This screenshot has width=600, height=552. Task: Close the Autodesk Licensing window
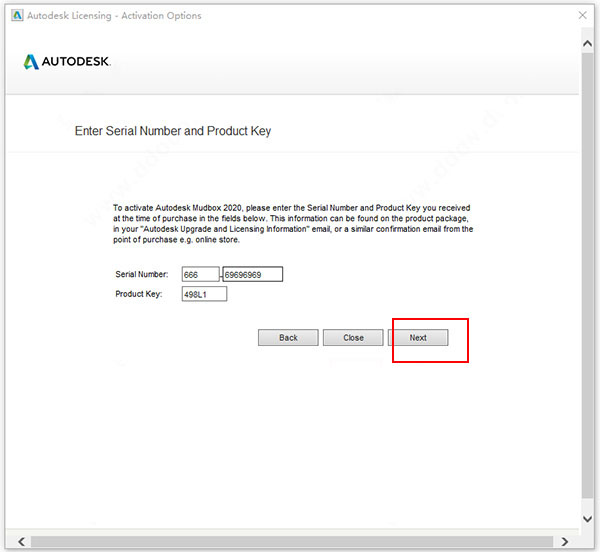click(x=582, y=15)
